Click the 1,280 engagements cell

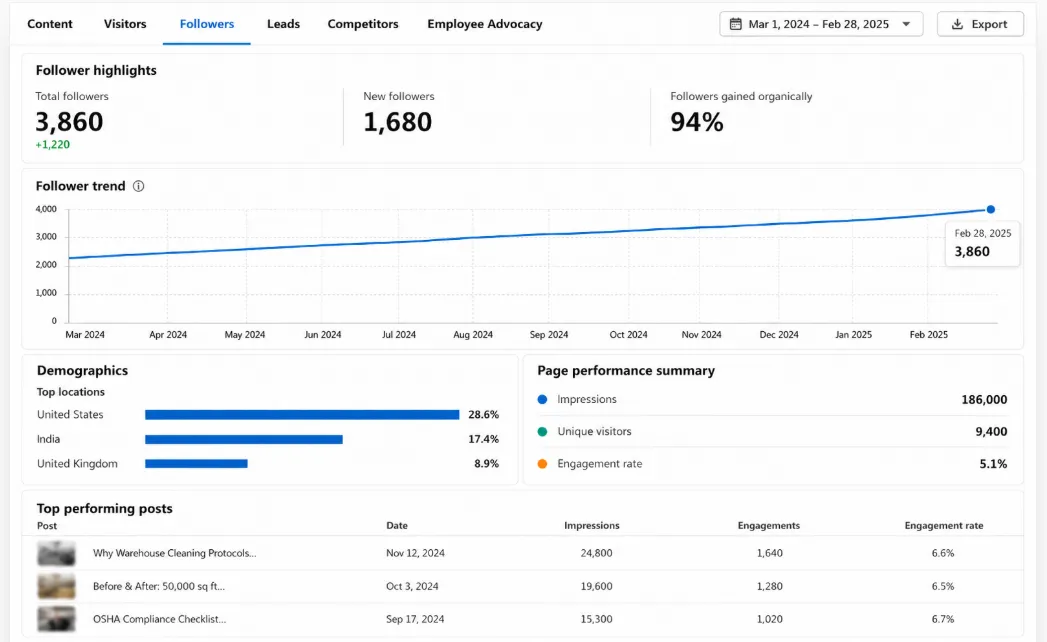click(769, 586)
